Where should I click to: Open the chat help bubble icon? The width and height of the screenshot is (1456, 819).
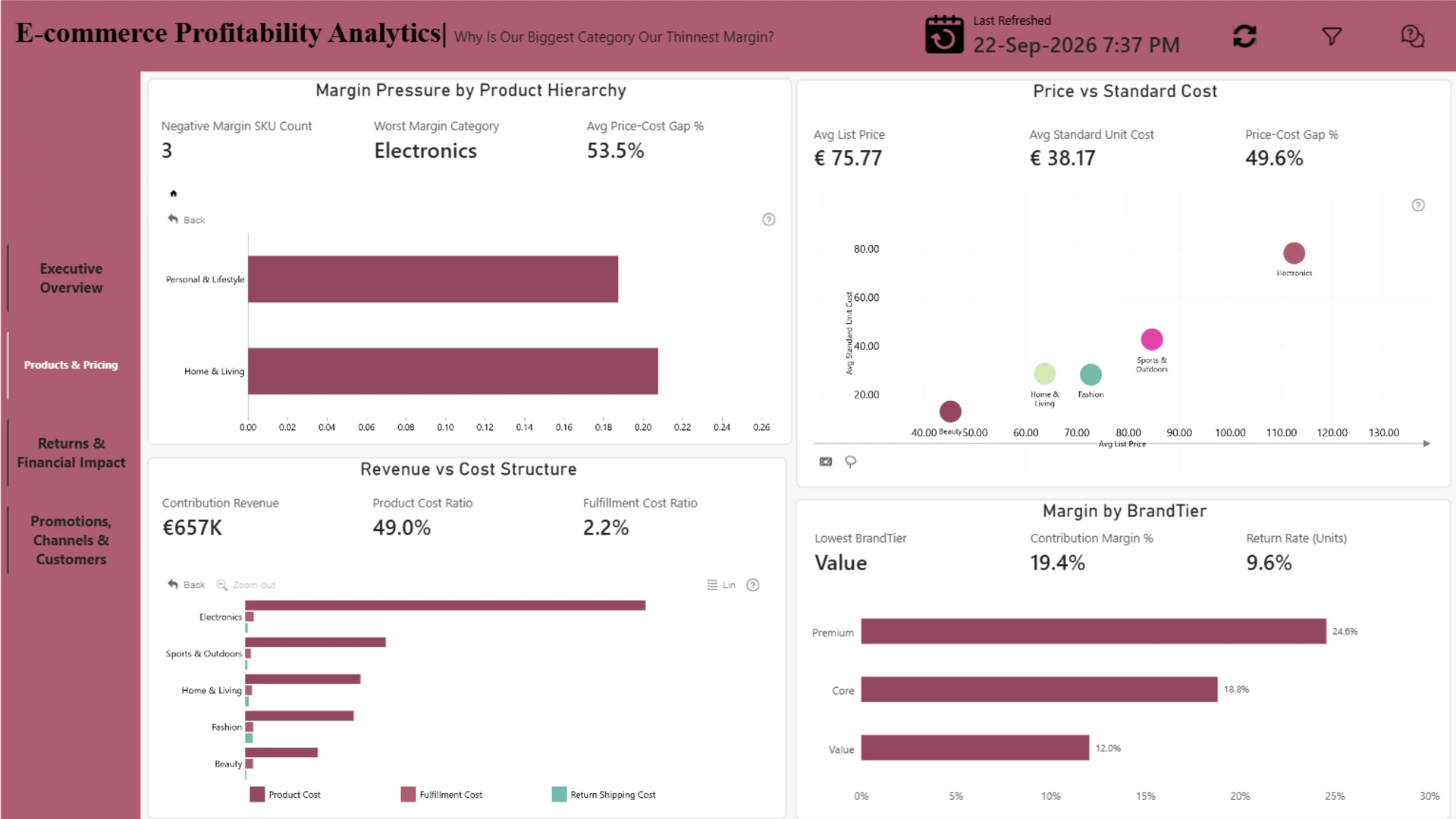[x=1412, y=36]
